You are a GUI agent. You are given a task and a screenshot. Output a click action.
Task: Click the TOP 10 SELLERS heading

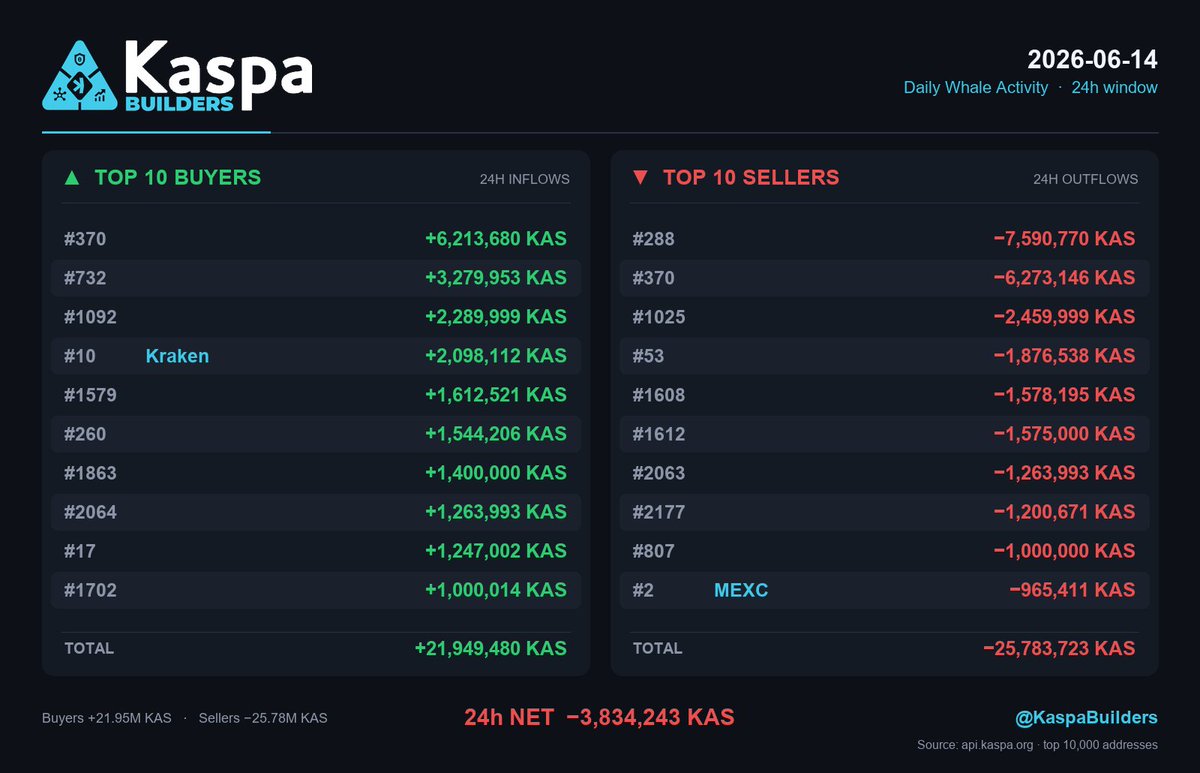click(751, 178)
